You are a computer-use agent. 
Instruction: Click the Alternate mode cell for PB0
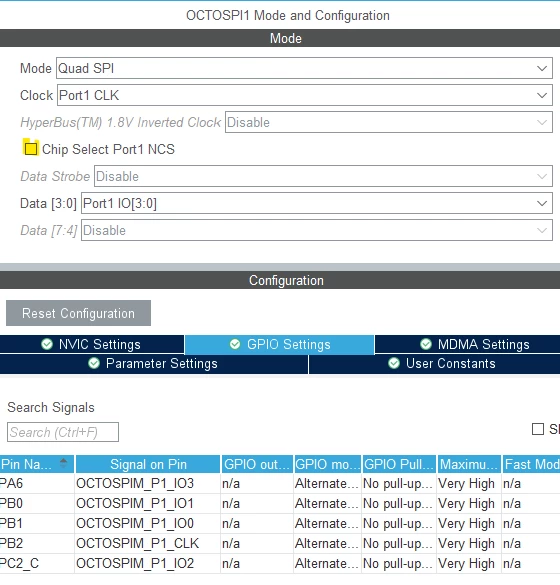tap(326, 503)
